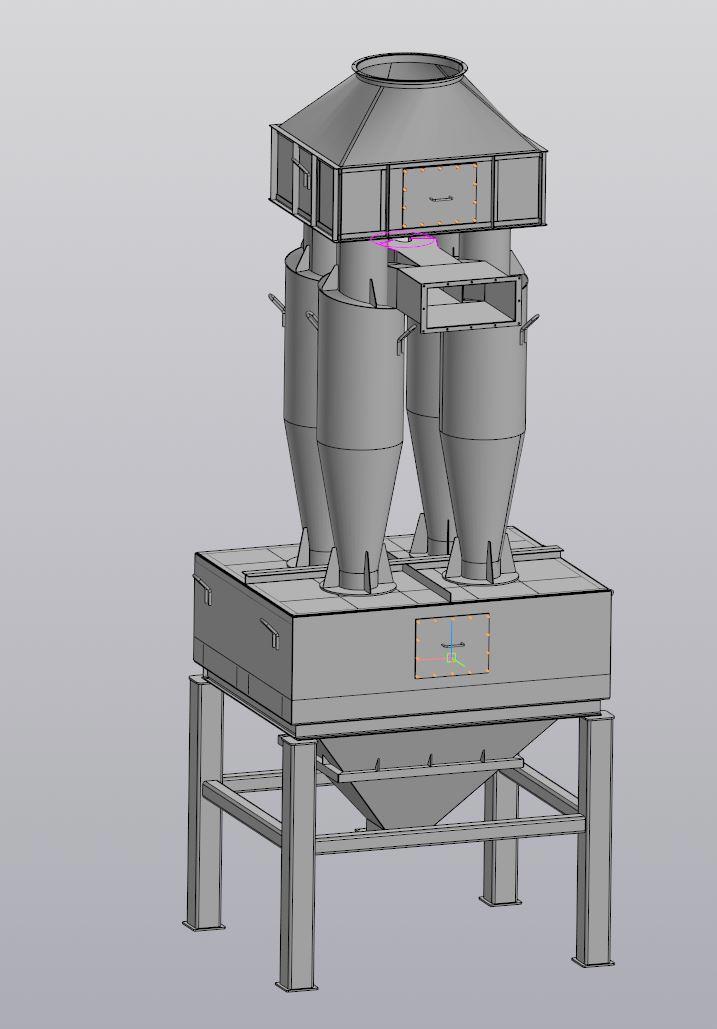Viewport: 717px width, 1029px height.
Task: Click the bolted access hatch on lower bin
Action: pyautogui.click(x=453, y=647)
